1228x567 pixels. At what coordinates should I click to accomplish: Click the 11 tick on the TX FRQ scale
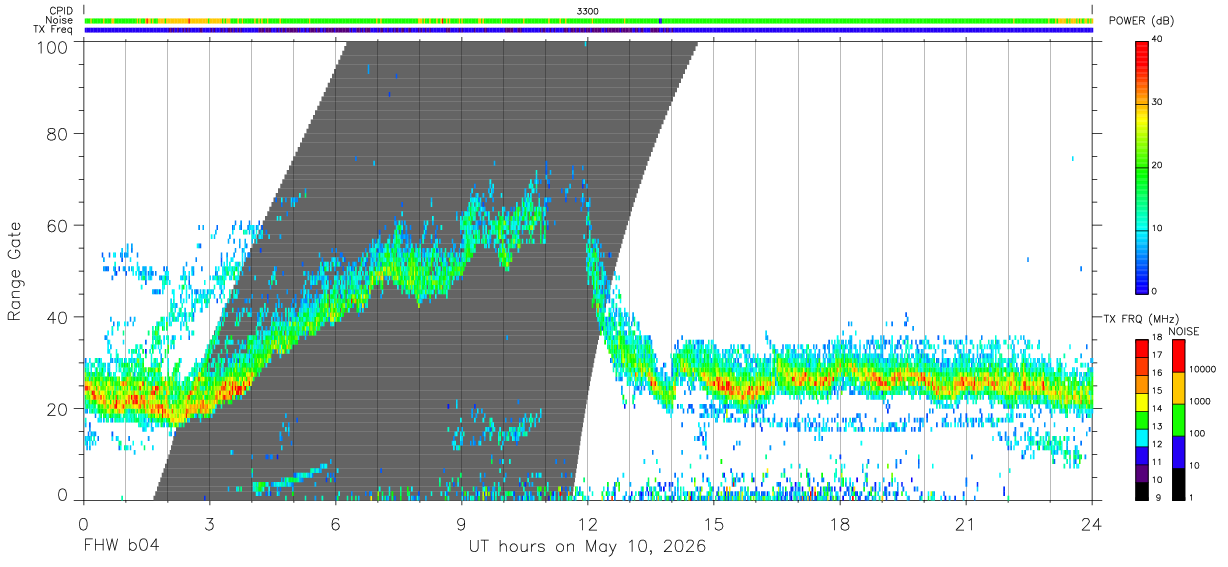(1159, 464)
